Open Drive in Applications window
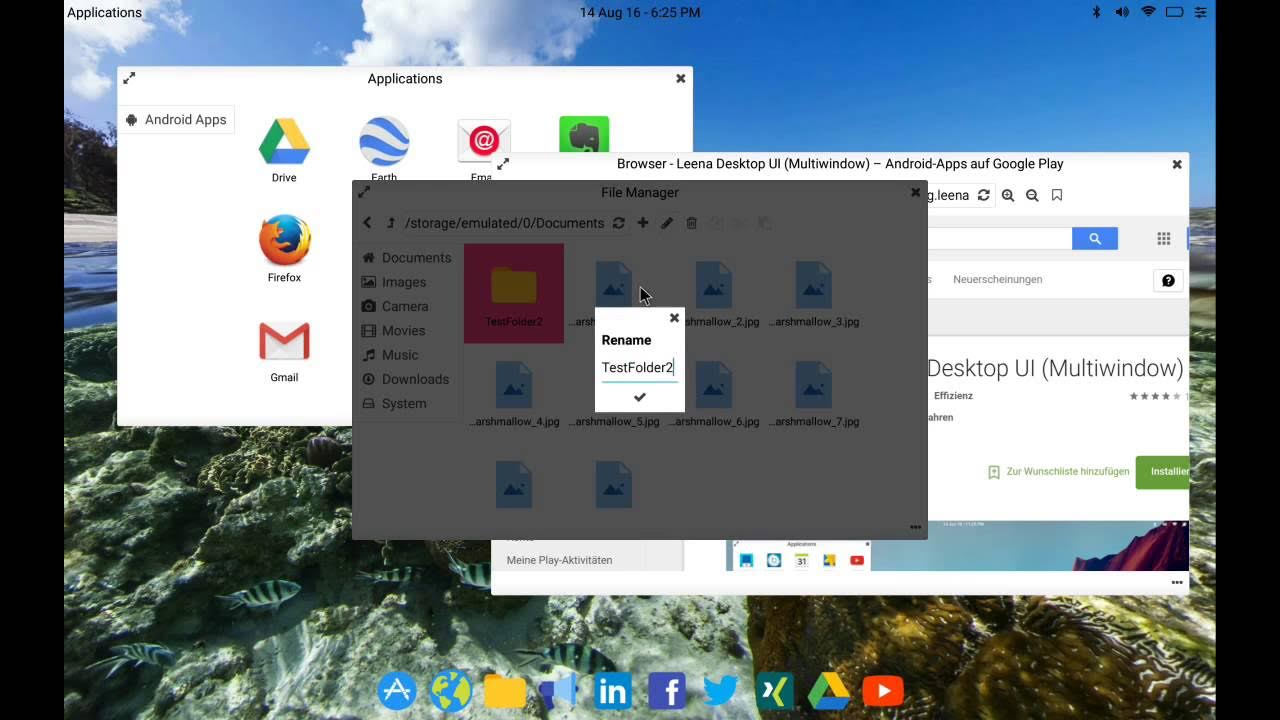This screenshot has width=1280, height=720. click(x=284, y=150)
